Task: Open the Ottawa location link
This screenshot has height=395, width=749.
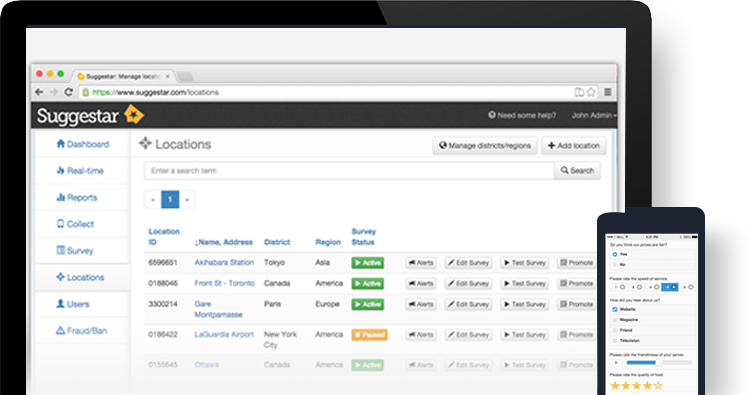Action: pyautogui.click(x=206, y=364)
